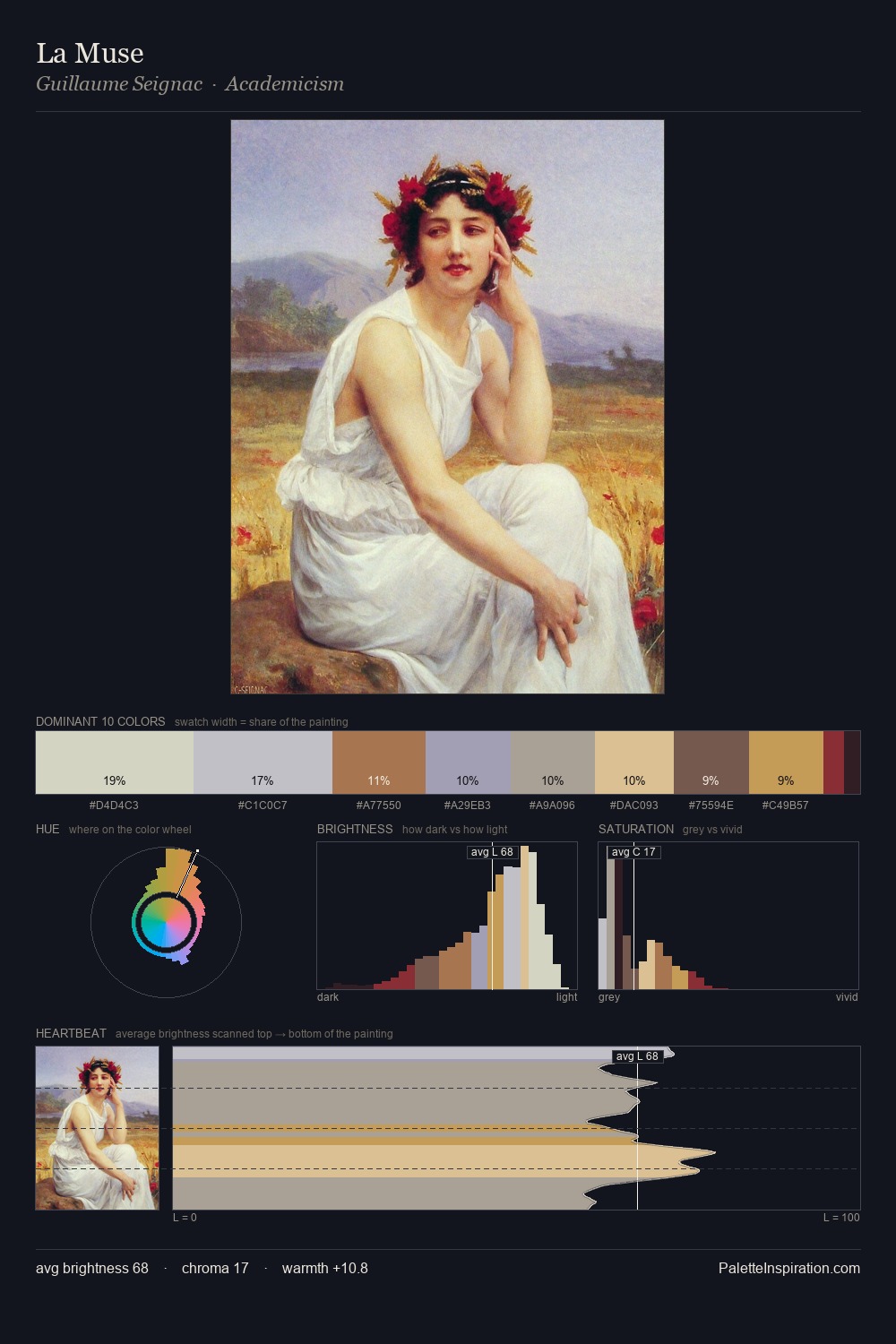Click the small painting thumbnail beside Heartbeat chart
This screenshot has height=1344, width=896.
(x=97, y=1128)
